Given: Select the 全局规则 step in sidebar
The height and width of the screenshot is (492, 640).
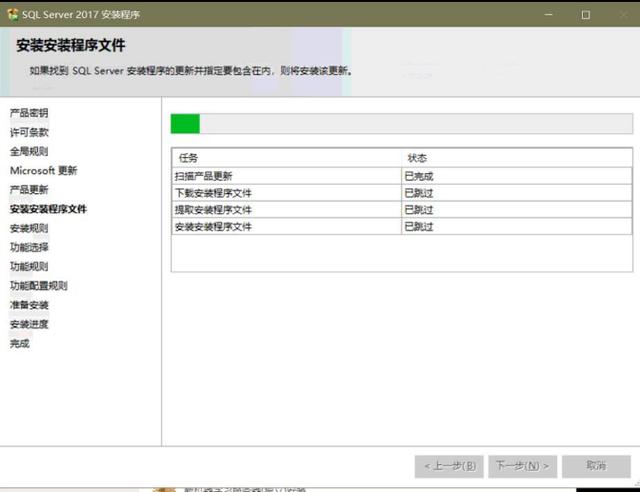Looking at the screenshot, I should (x=29, y=151).
